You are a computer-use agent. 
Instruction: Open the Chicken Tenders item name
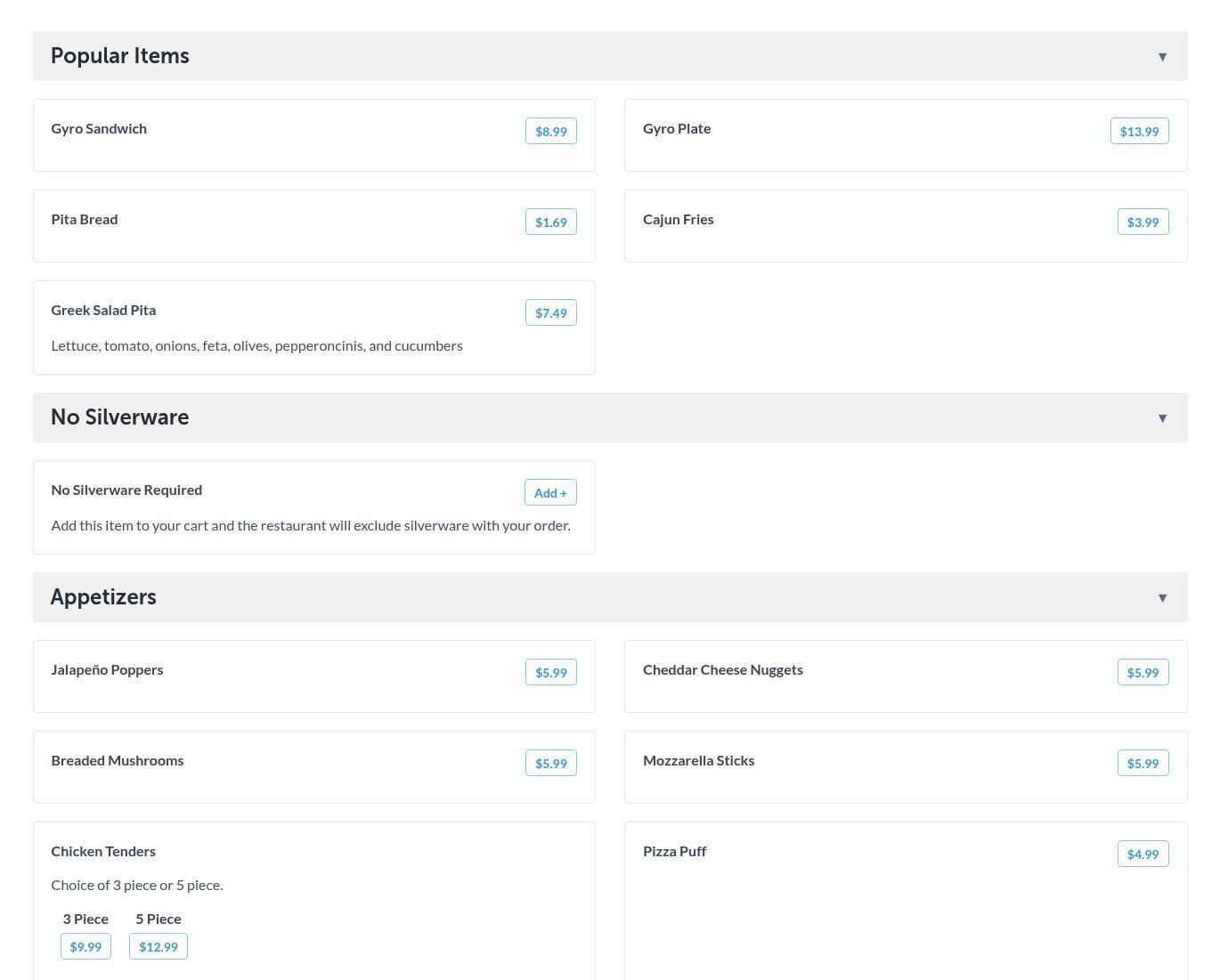(103, 852)
